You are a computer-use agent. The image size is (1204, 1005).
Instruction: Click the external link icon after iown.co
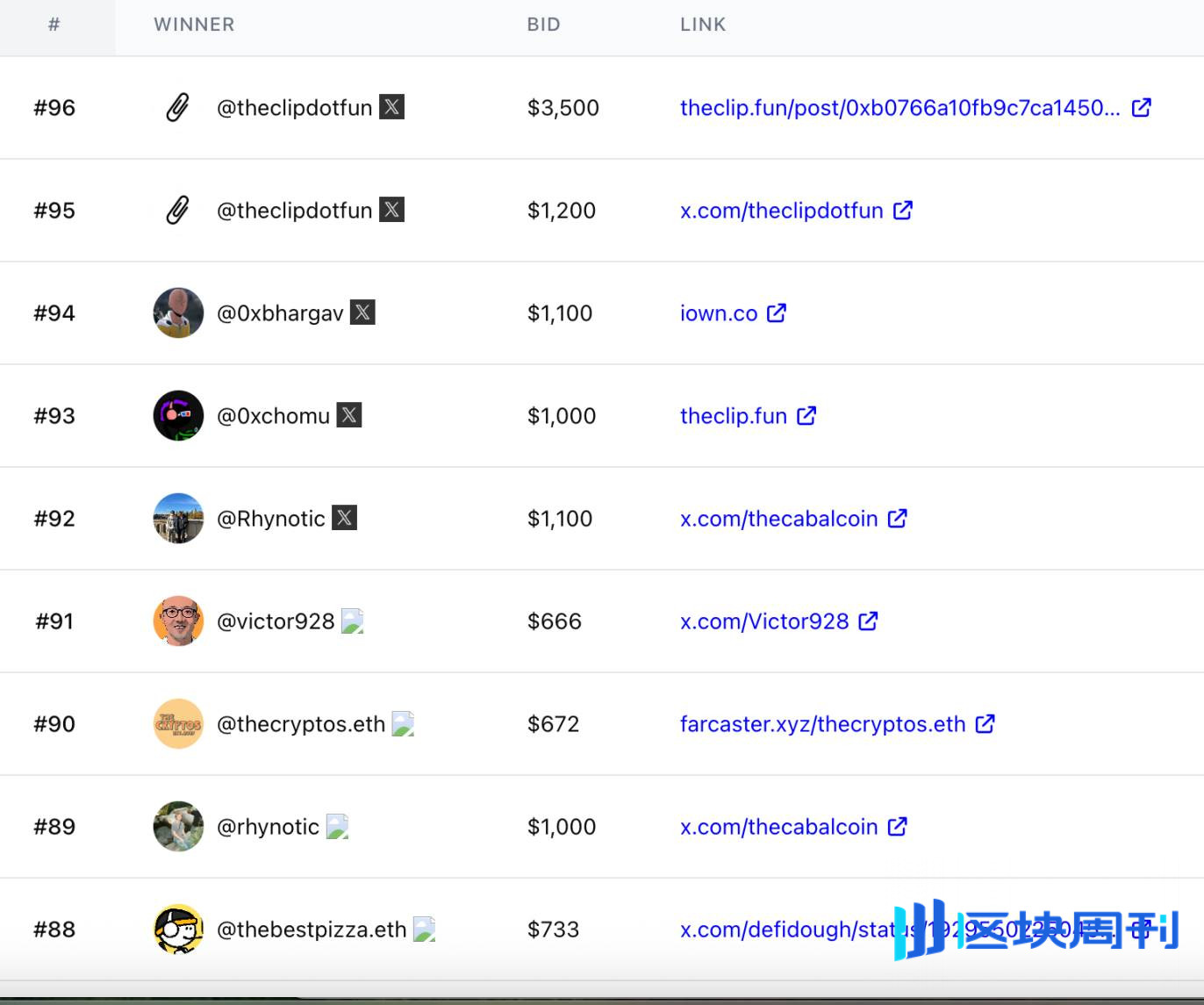coord(777,312)
